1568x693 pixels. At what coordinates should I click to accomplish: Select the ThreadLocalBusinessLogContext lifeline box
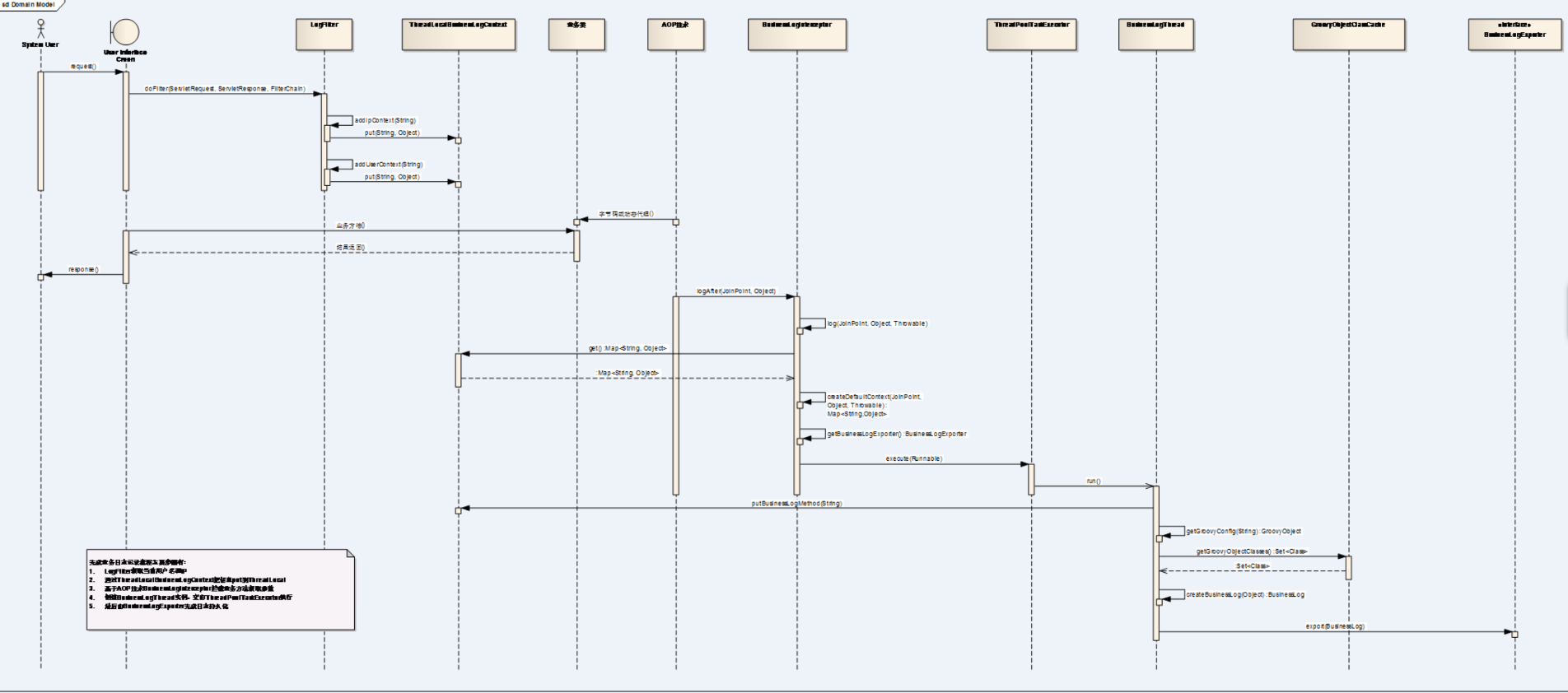coord(458,35)
